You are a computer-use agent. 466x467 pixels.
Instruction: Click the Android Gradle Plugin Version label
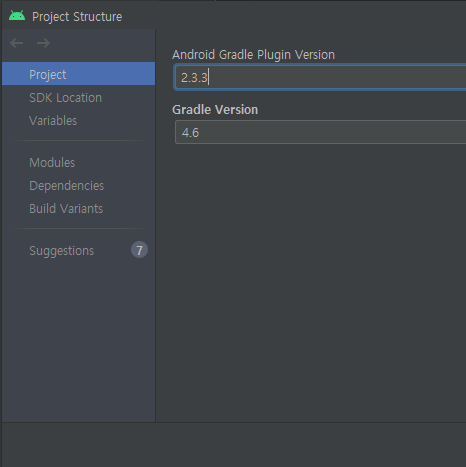tap(253, 55)
